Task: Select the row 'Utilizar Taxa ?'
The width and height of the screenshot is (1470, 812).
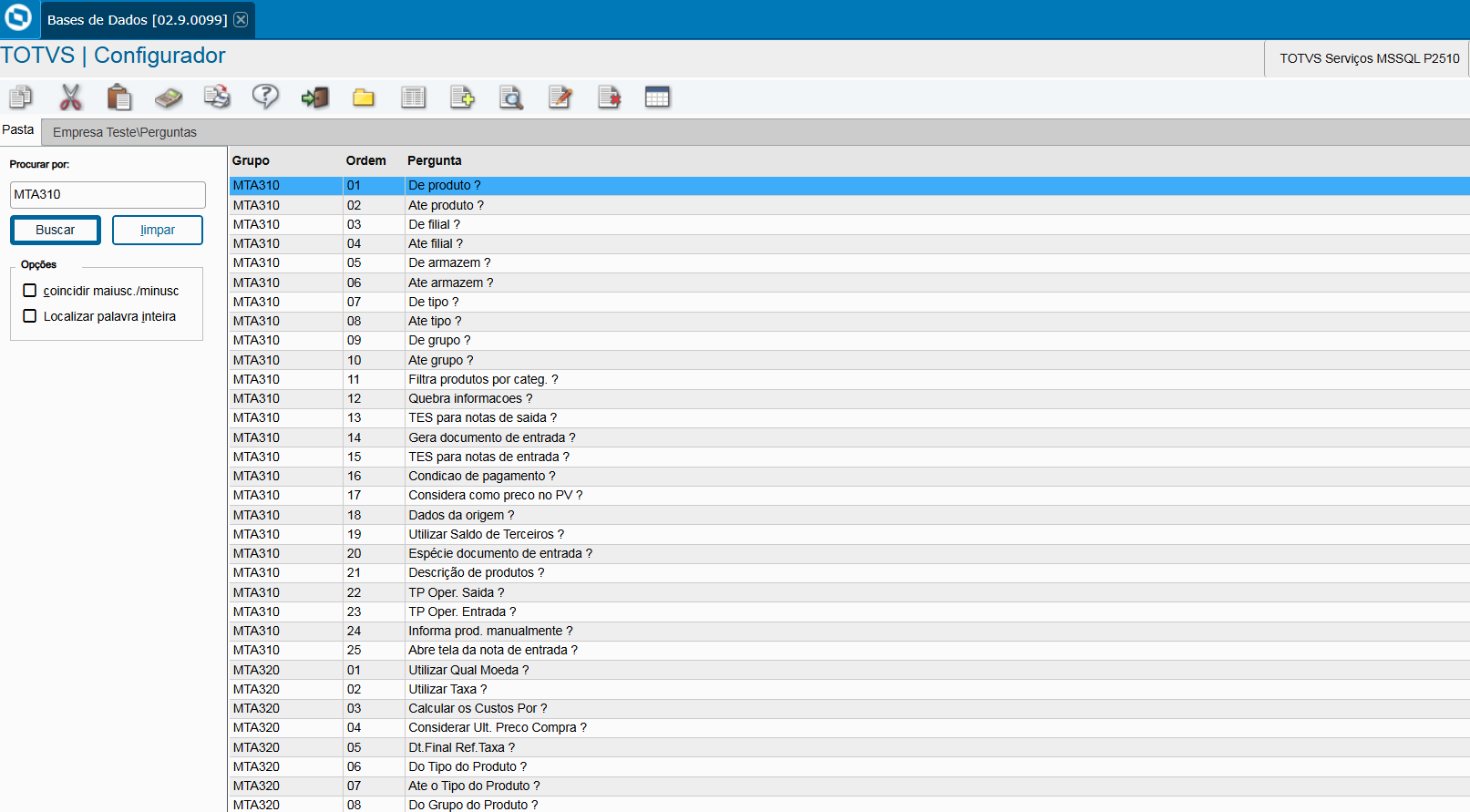Action: [x=849, y=689]
